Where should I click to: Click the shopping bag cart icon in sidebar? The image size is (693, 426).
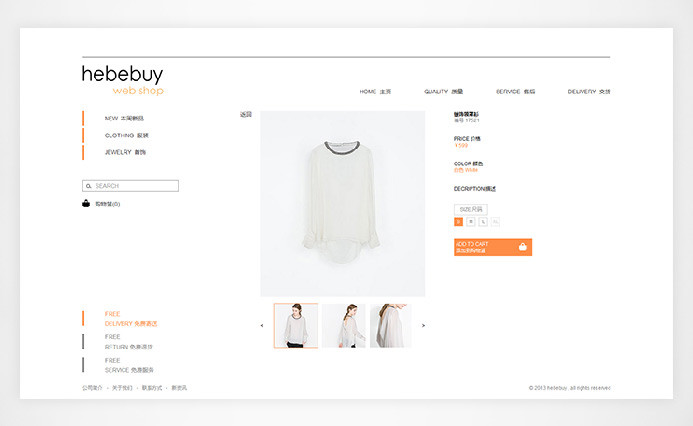[x=86, y=203]
